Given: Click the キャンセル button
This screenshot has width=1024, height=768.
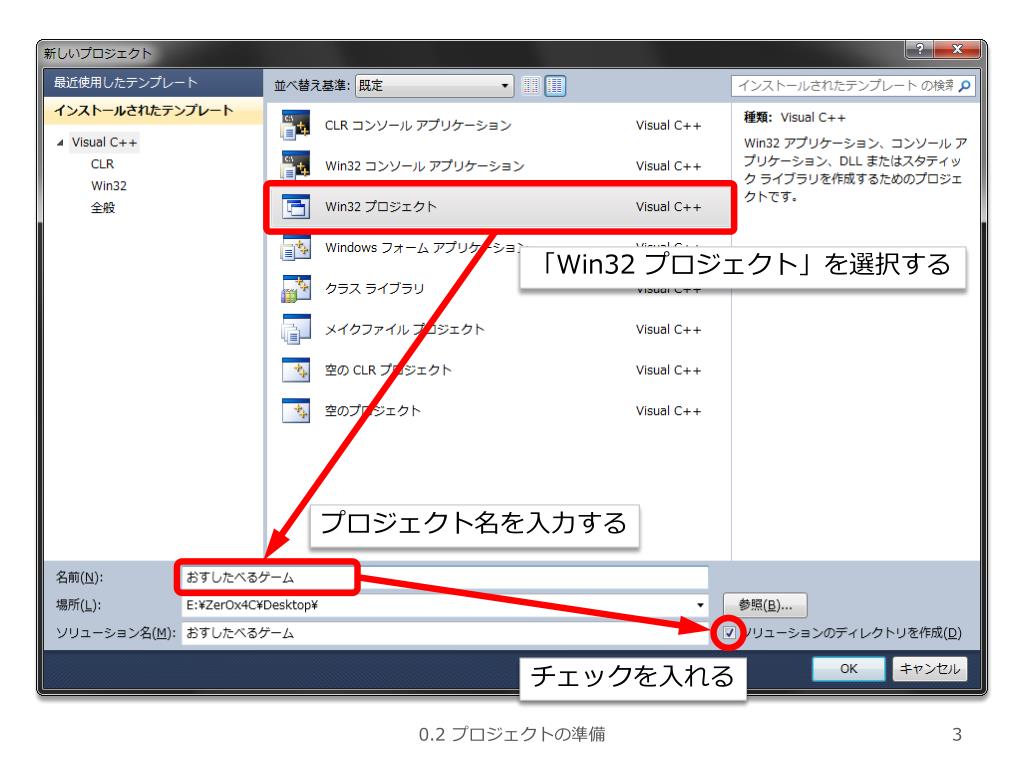Looking at the screenshot, I should 930,669.
